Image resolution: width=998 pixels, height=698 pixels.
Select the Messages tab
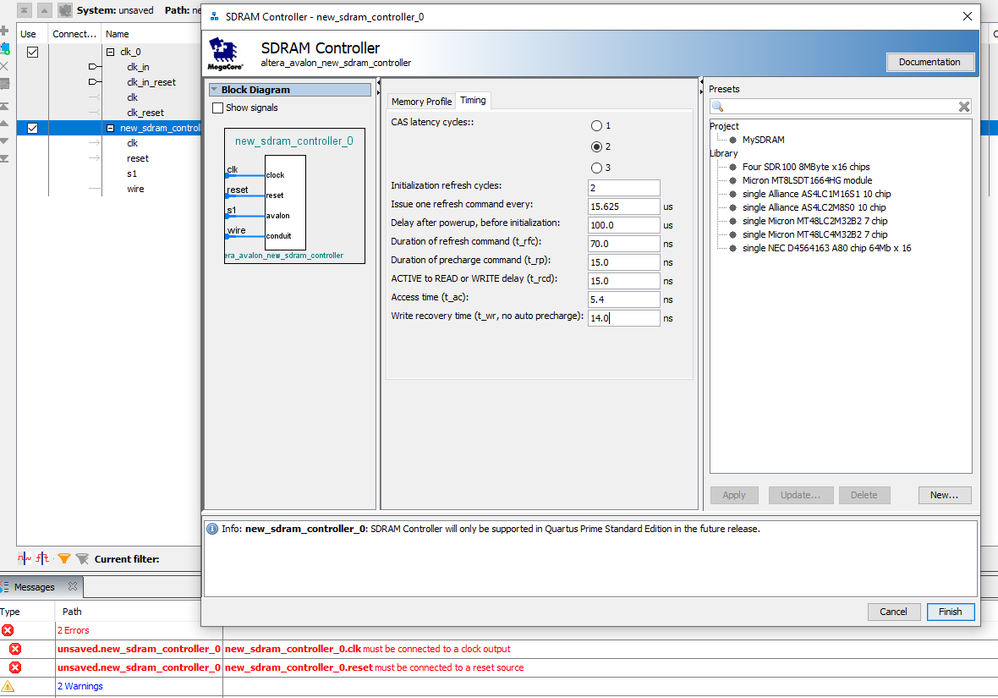pyautogui.click(x=34, y=587)
